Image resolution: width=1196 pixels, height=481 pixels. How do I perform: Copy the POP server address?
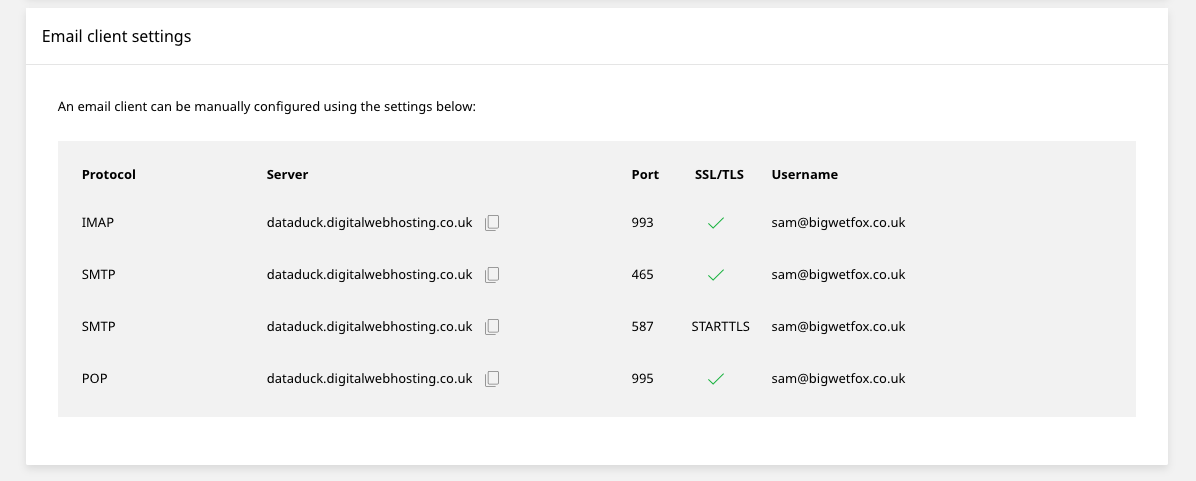492,379
